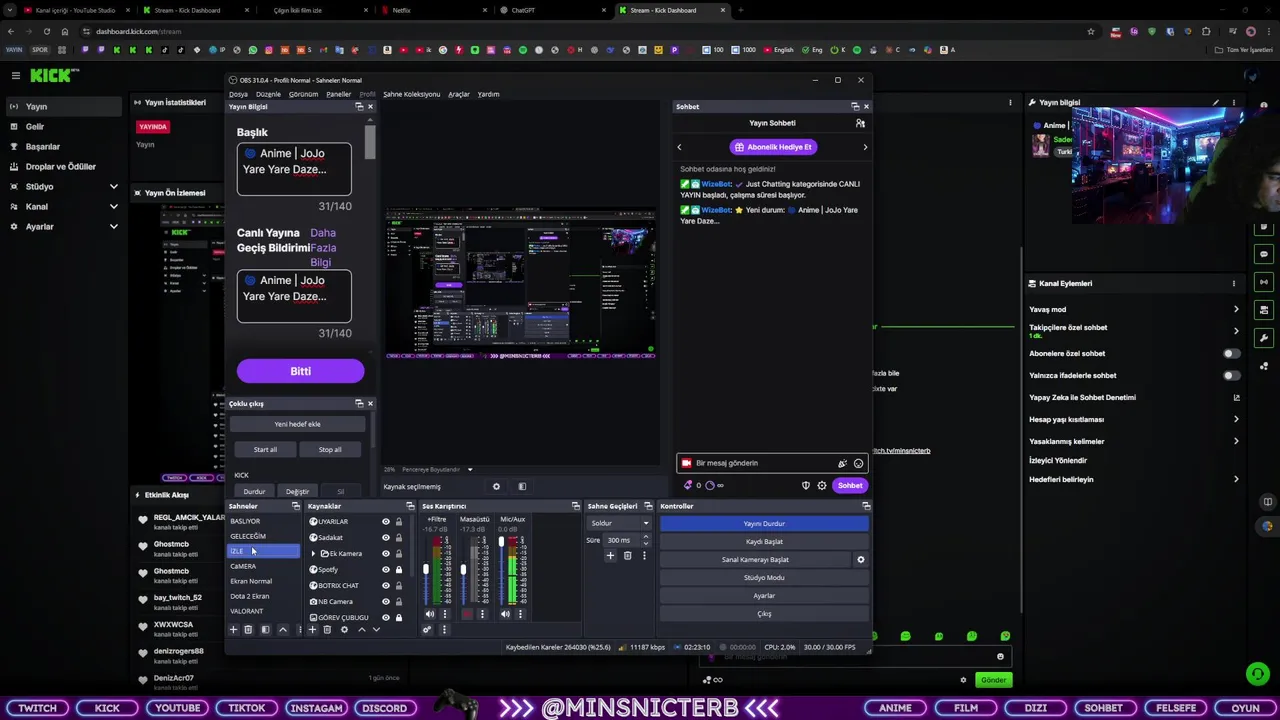This screenshot has height=720, width=1280.
Task: Open scene filters icon in the Sahneler toolbar
Action: (x=265, y=629)
